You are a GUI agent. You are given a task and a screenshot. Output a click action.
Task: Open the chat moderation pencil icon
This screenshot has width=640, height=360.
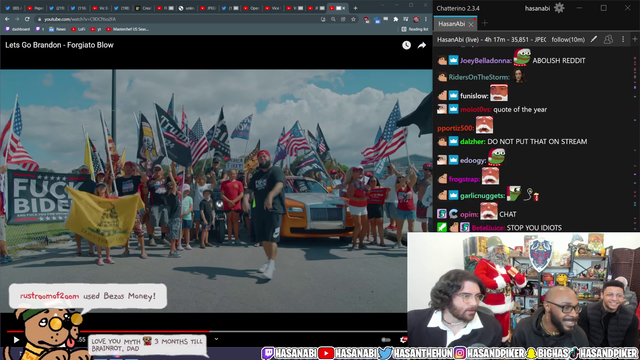594,39
